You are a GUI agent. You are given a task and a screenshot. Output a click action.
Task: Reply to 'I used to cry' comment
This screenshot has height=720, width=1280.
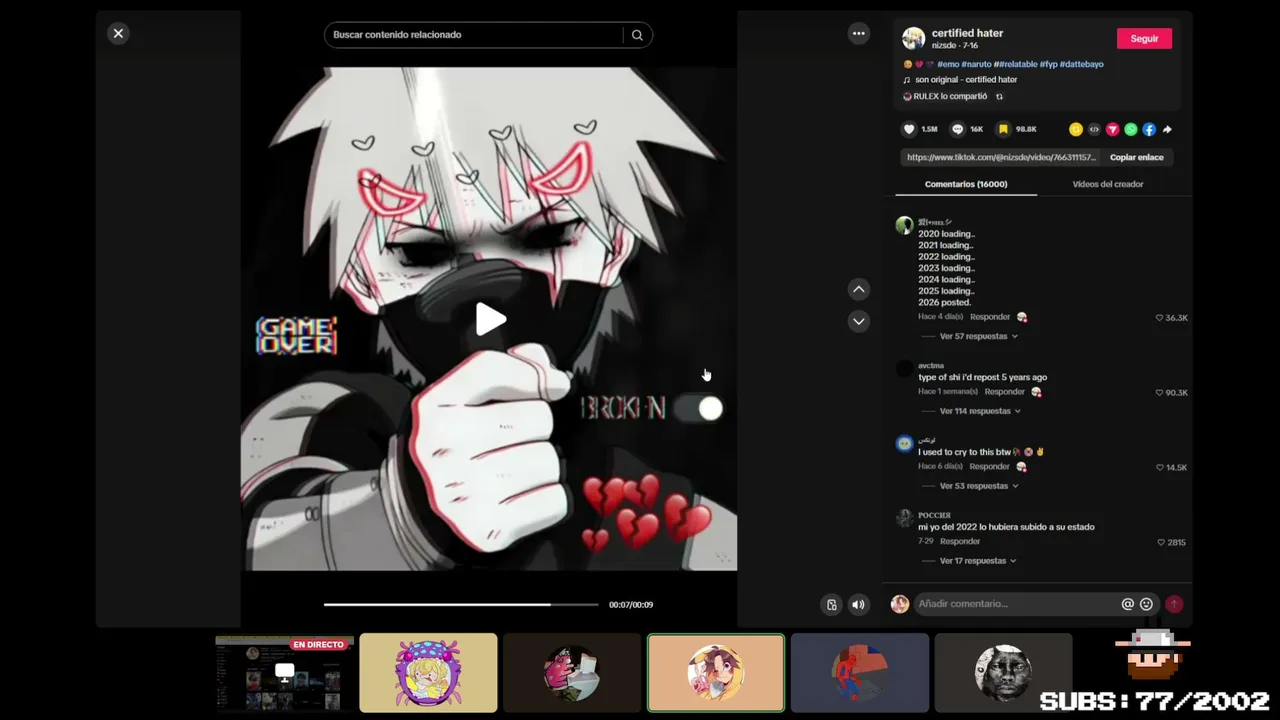(x=989, y=467)
